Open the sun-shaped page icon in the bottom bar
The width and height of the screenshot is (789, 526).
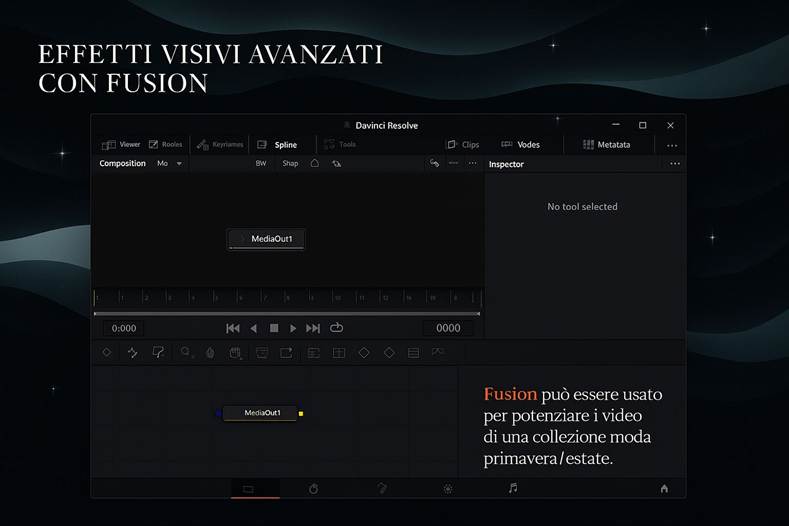[x=448, y=489]
